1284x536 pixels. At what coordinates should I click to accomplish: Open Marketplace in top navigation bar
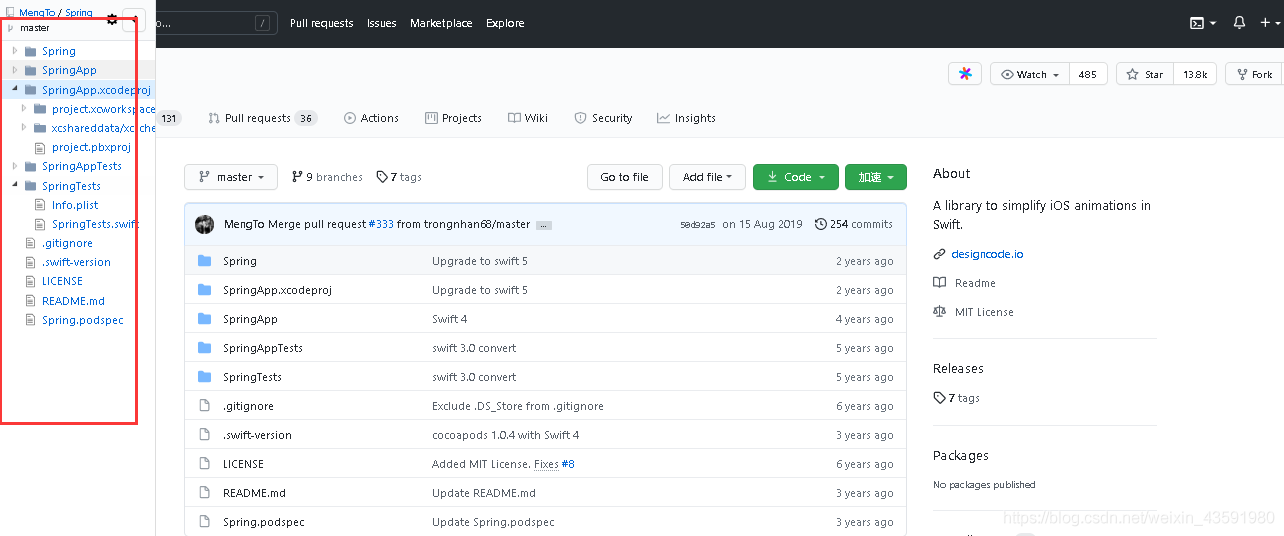[x=441, y=23]
